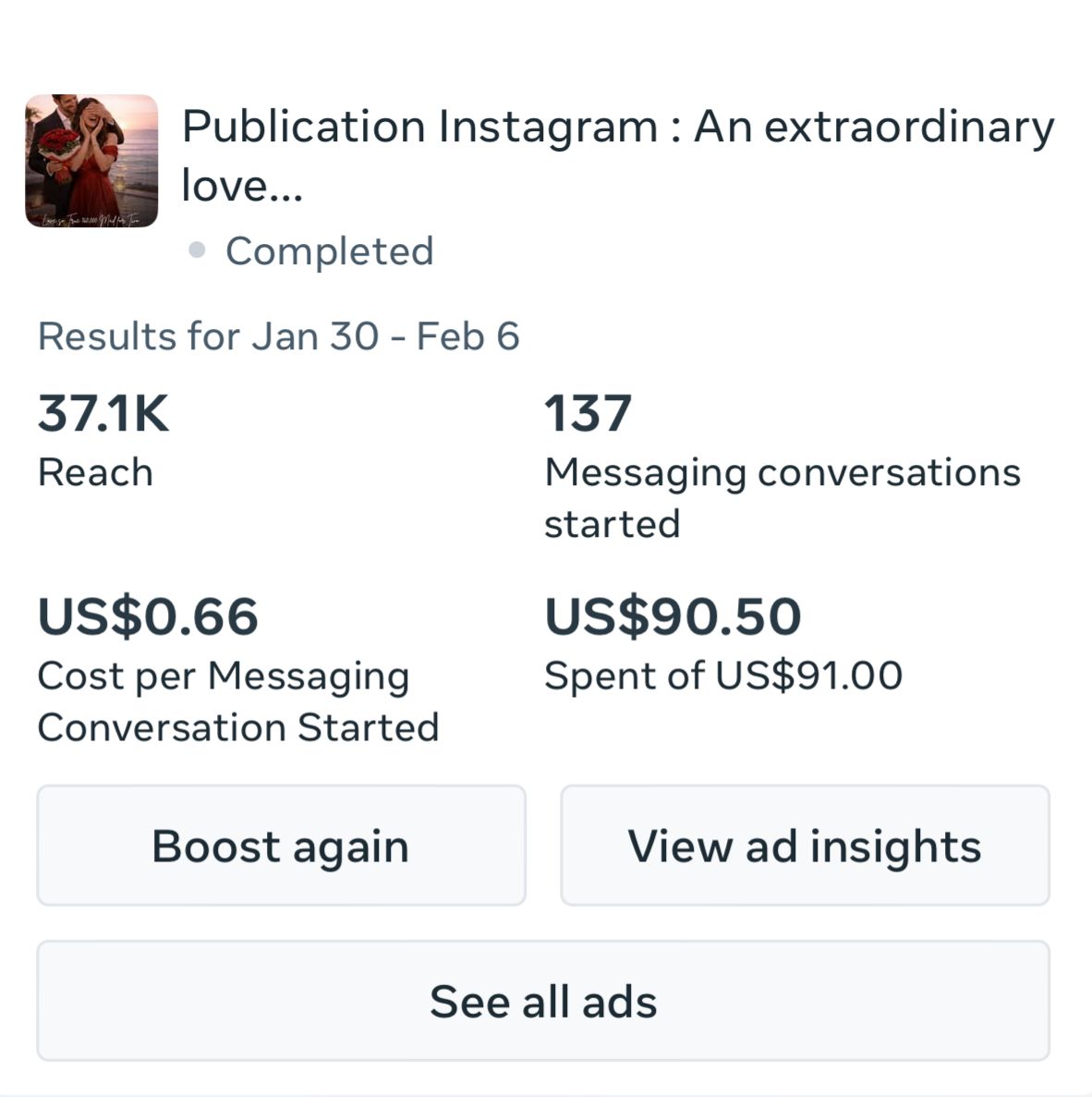Viewport: 1092px width, 1097px height.
Task: Open 'View ad insights'
Action: coord(805,846)
